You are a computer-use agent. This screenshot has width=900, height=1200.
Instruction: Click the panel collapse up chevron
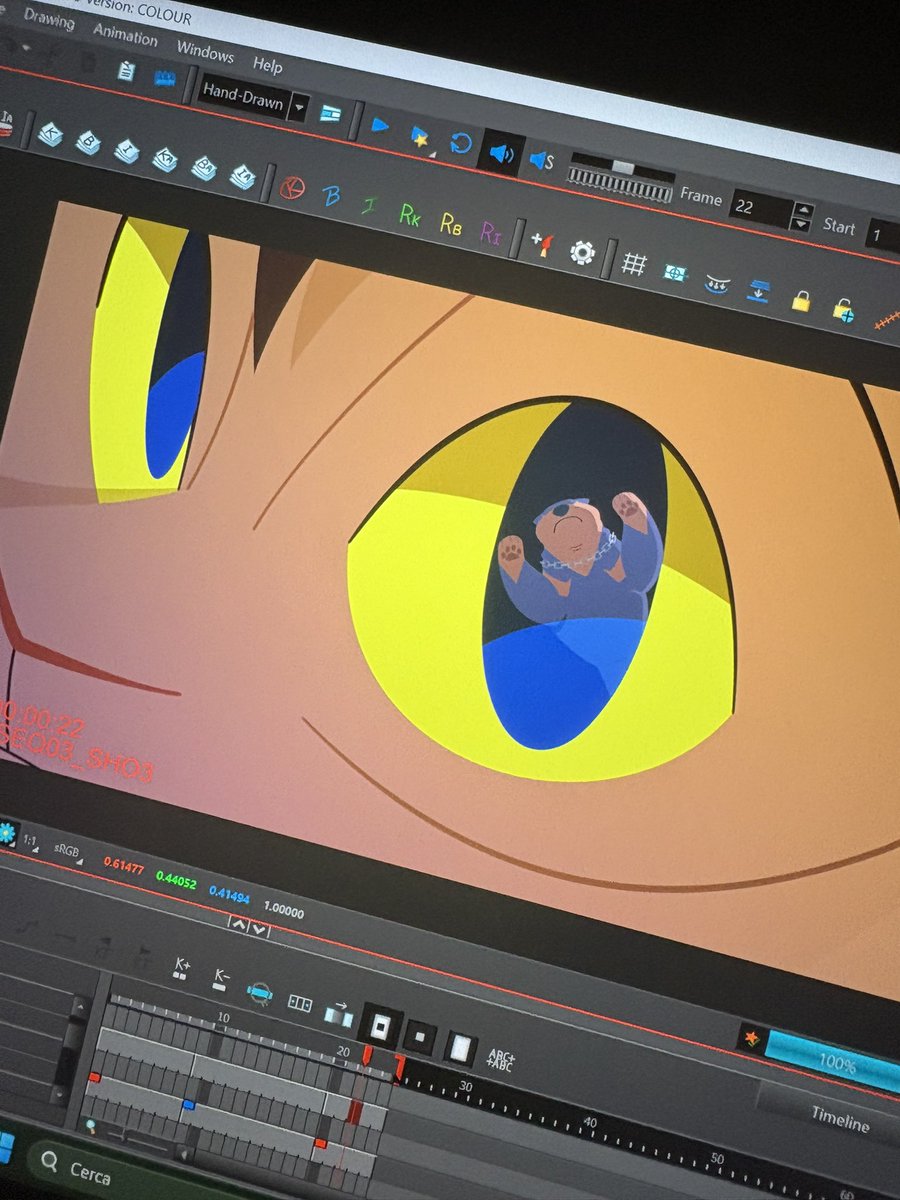pyautogui.click(x=238, y=923)
